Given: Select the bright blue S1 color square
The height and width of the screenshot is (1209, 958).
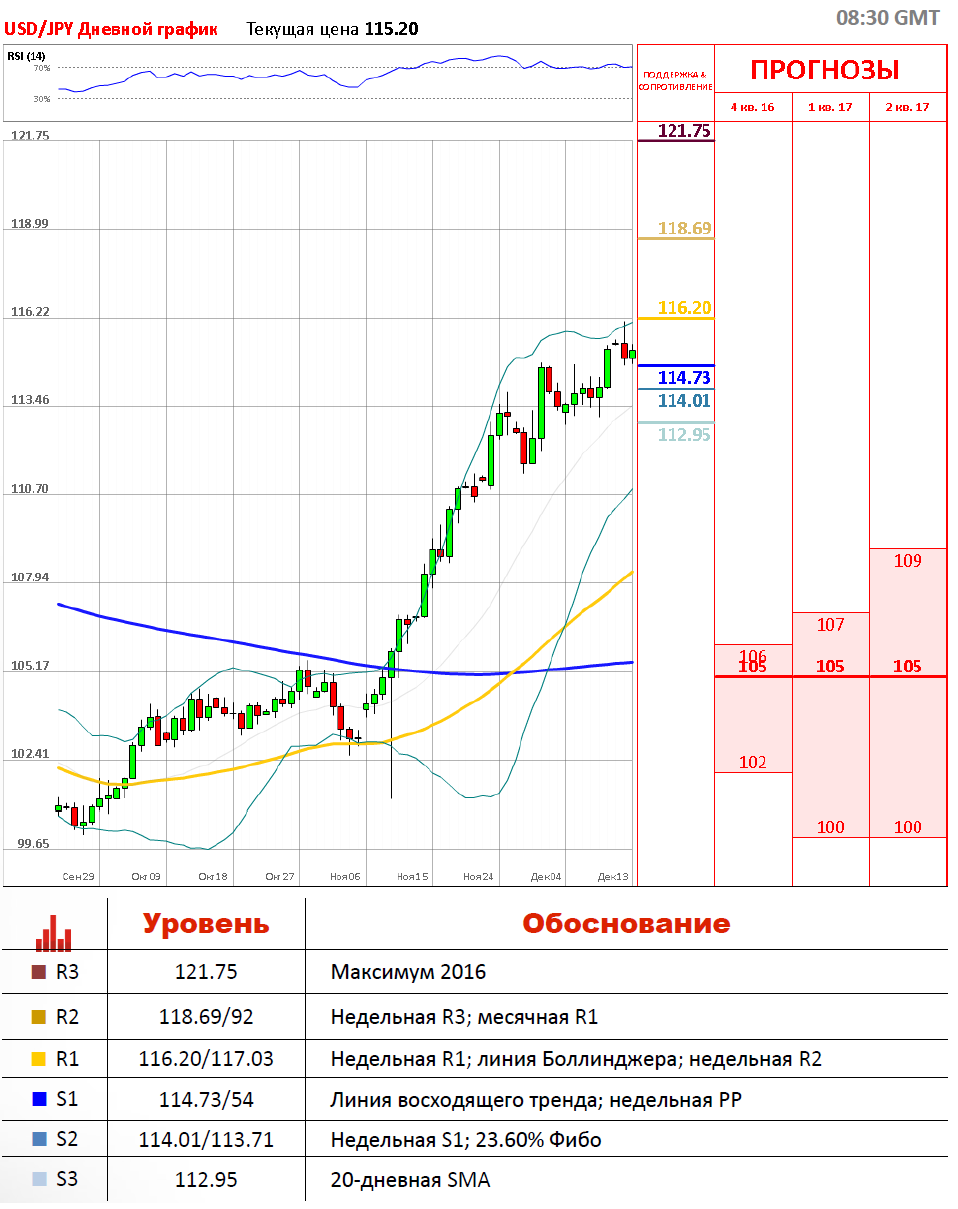Looking at the screenshot, I should (x=39, y=1099).
